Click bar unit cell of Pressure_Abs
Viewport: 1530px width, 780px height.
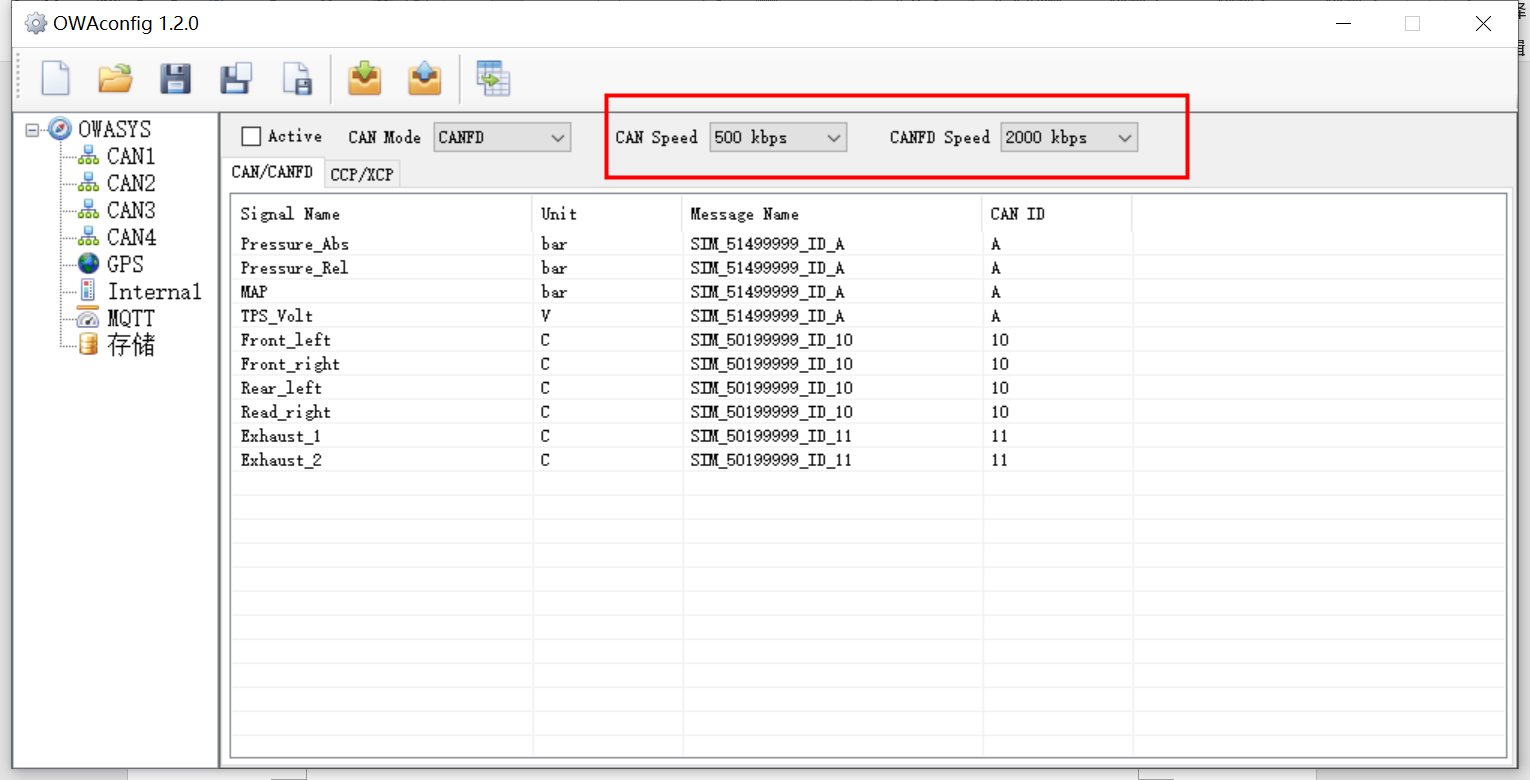tap(607, 244)
